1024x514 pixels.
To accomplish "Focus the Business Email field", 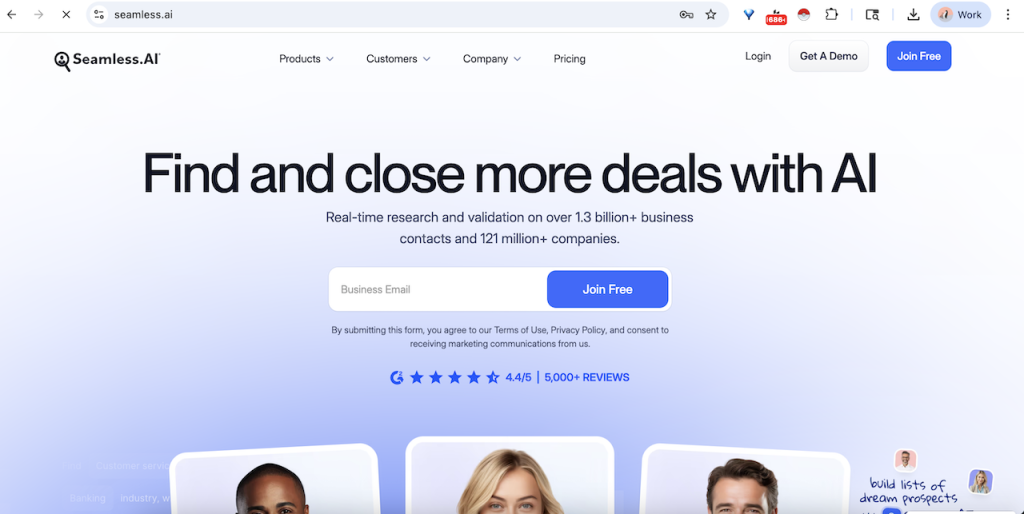I will [438, 289].
